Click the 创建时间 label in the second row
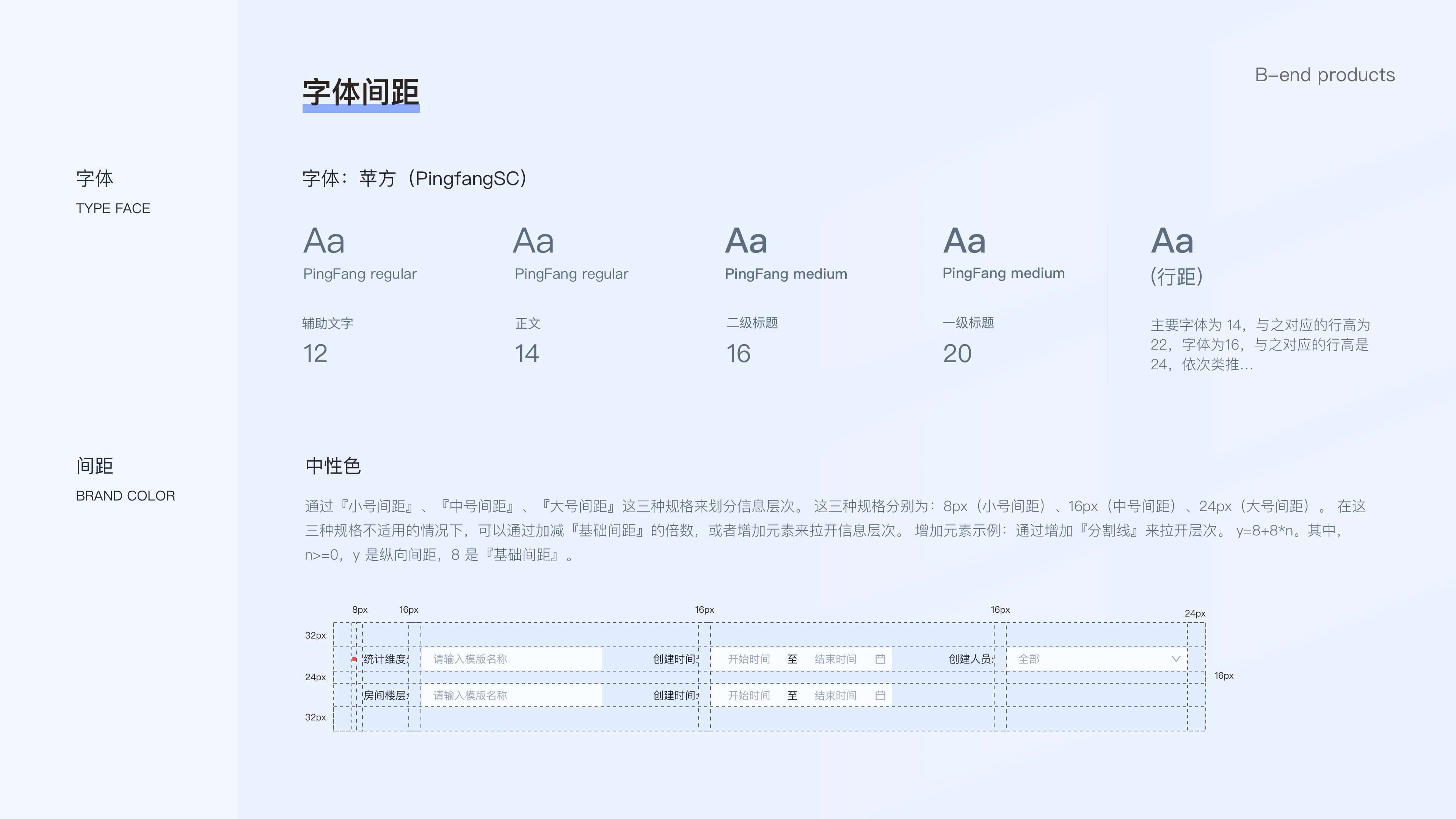Screen dimensions: 1456x819 coord(675,695)
